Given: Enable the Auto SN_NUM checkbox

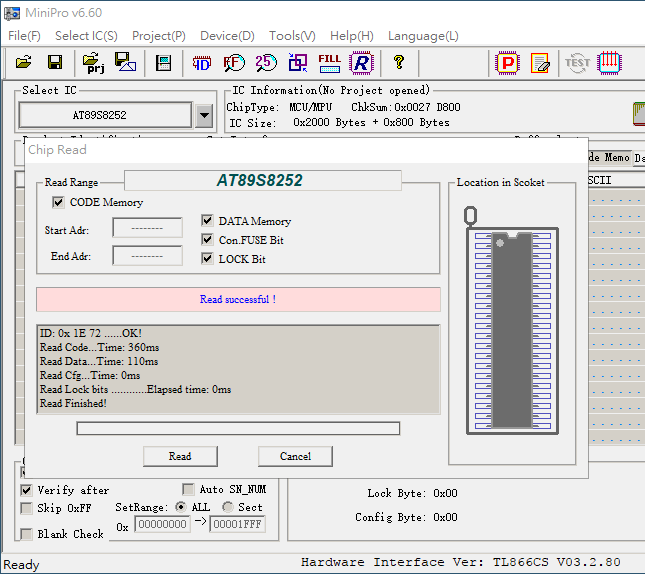Looking at the screenshot, I should click(188, 489).
